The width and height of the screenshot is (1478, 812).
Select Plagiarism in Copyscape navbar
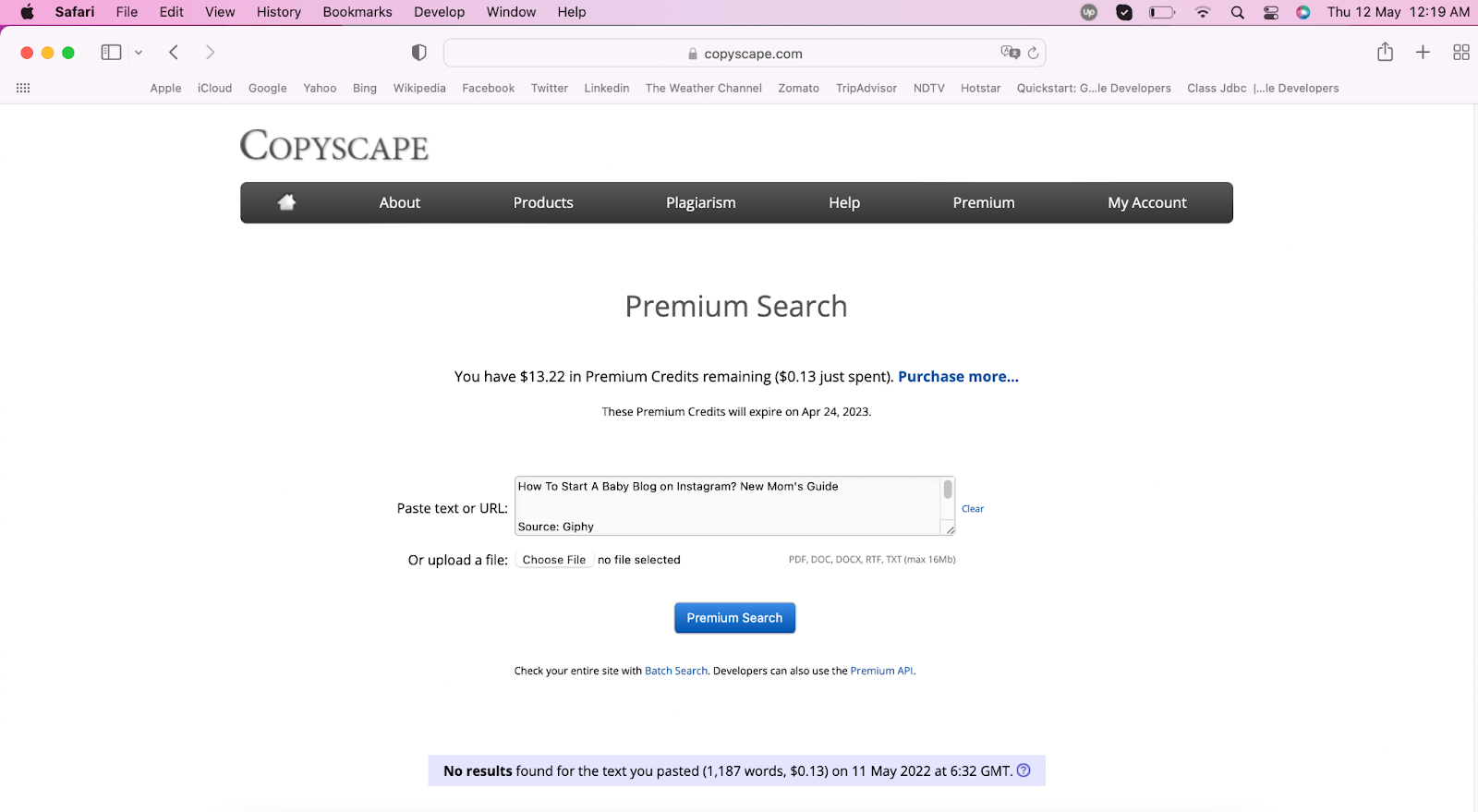pos(701,202)
